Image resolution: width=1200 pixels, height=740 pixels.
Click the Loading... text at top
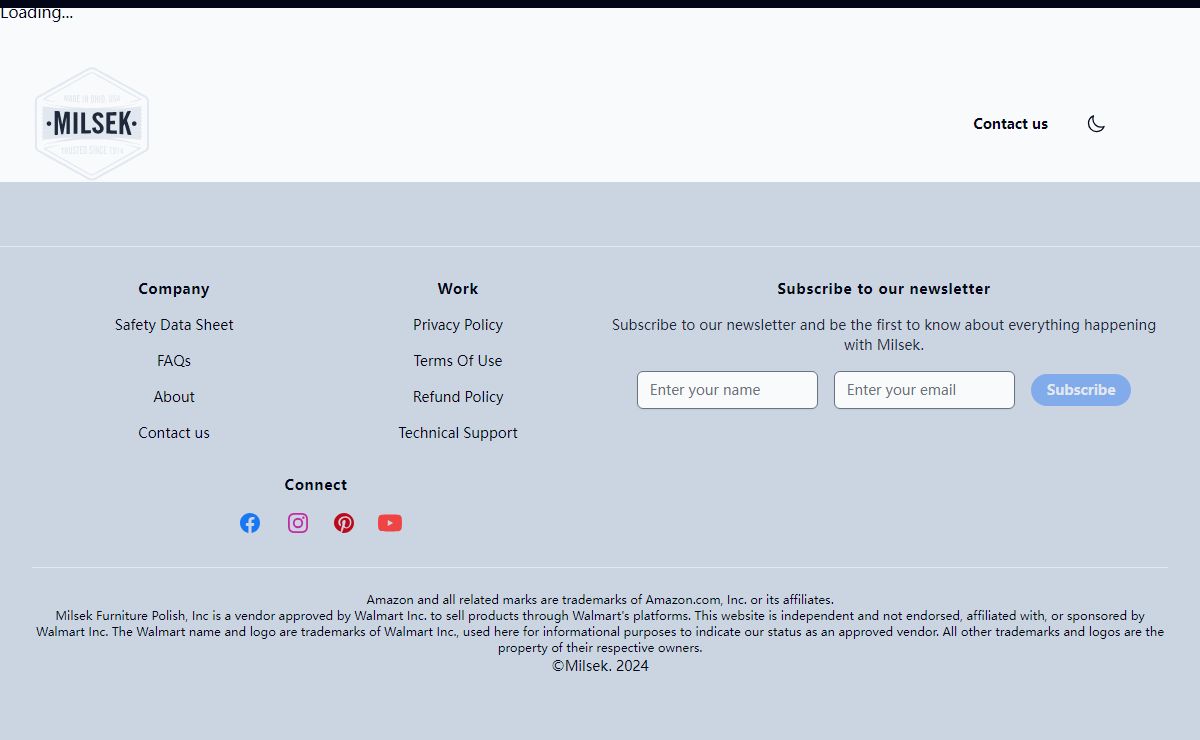click(x=36, y=13)
